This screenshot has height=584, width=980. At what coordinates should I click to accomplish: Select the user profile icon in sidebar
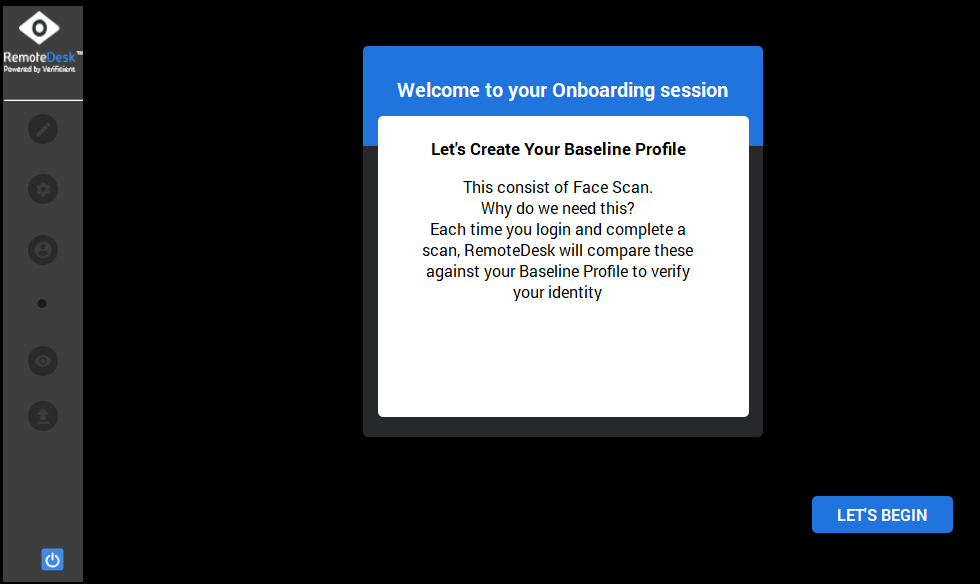pos(43,250)
